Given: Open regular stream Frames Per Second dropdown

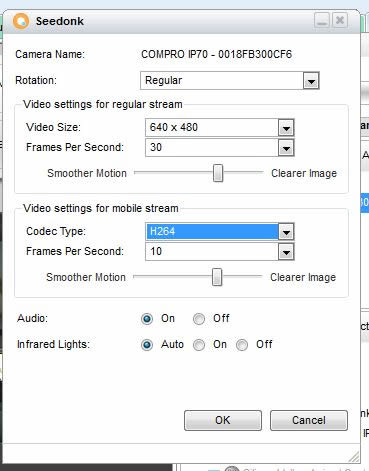Looking at the screenshot, I should click(286, 147).
